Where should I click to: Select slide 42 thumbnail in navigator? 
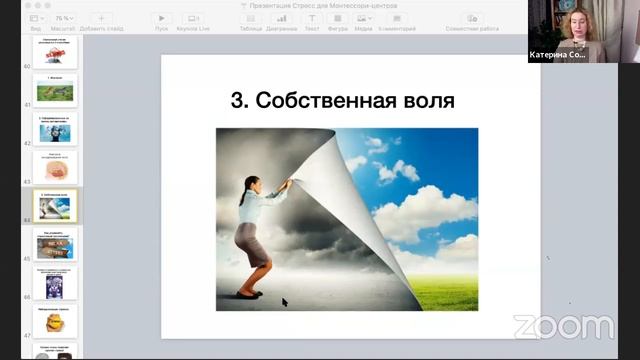coord(55,129)
